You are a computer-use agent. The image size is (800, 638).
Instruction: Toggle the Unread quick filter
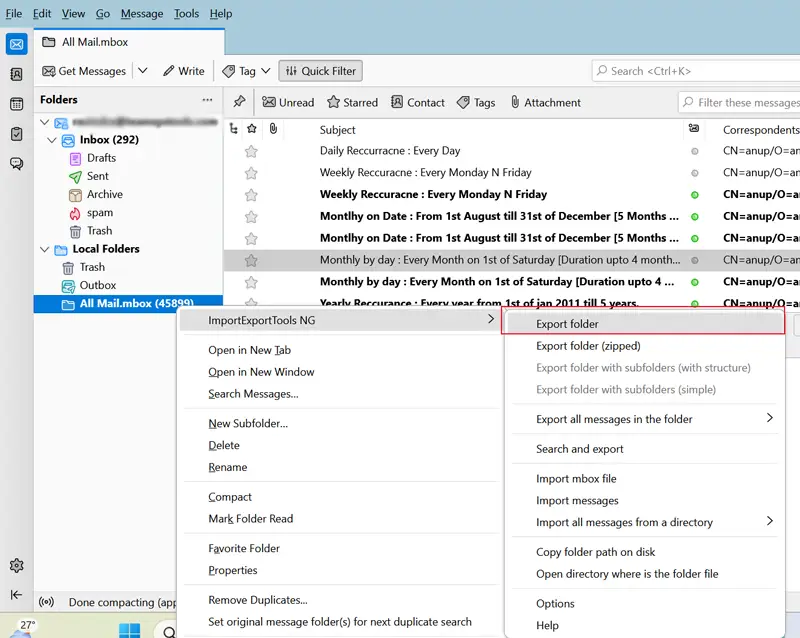(288, 102)
